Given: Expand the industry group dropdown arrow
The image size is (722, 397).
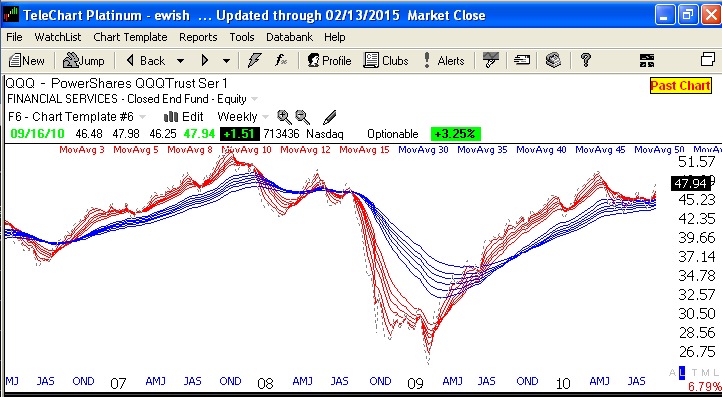Looking at the screenshot, I should [x=254, y=99].
